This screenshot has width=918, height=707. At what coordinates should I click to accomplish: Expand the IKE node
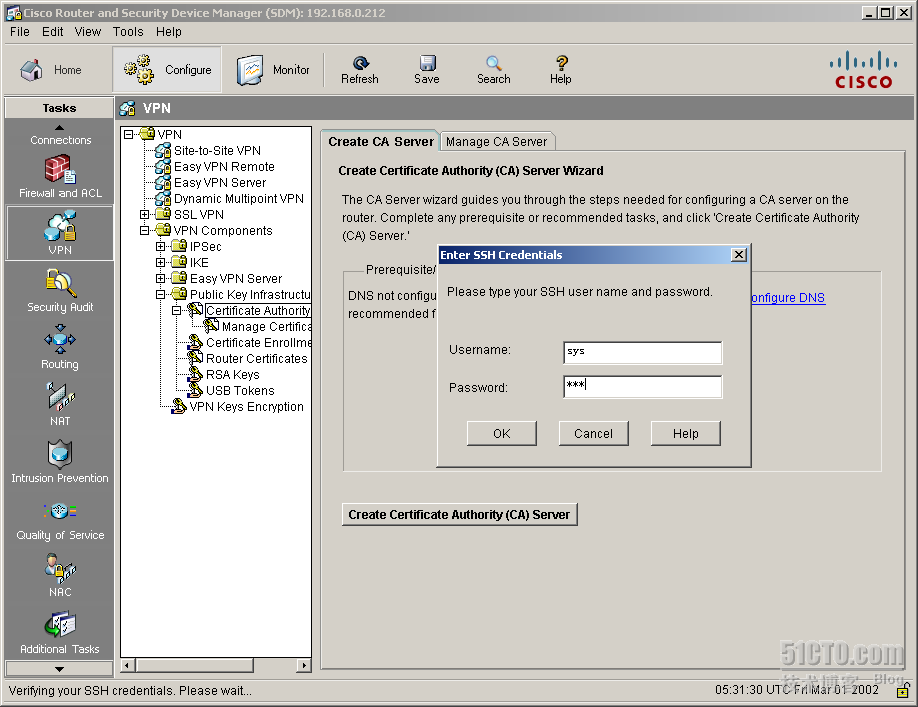pyautogui.click(x=160, y=263)
